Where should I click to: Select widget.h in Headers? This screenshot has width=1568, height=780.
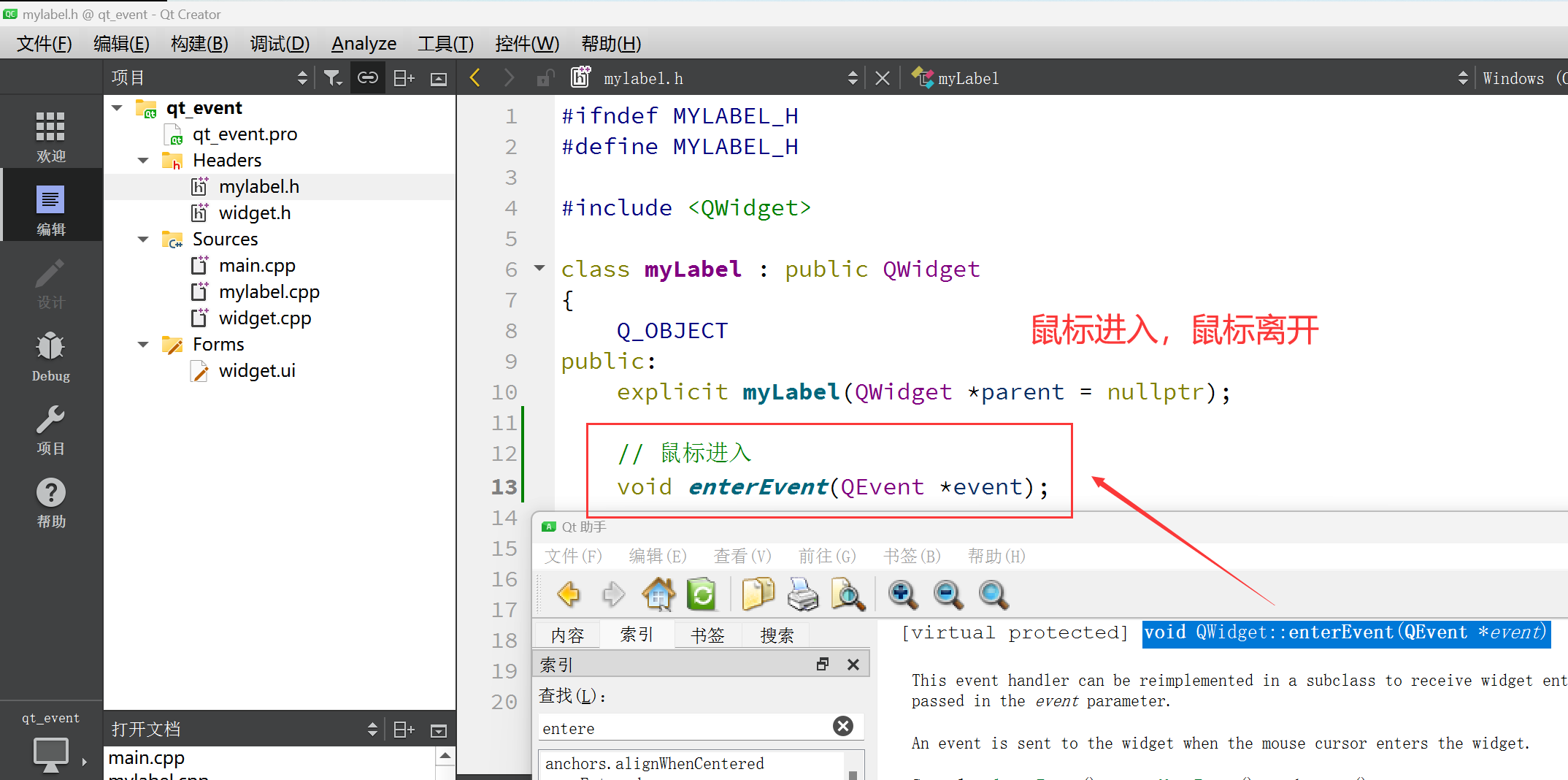click(x=255, y=213)
